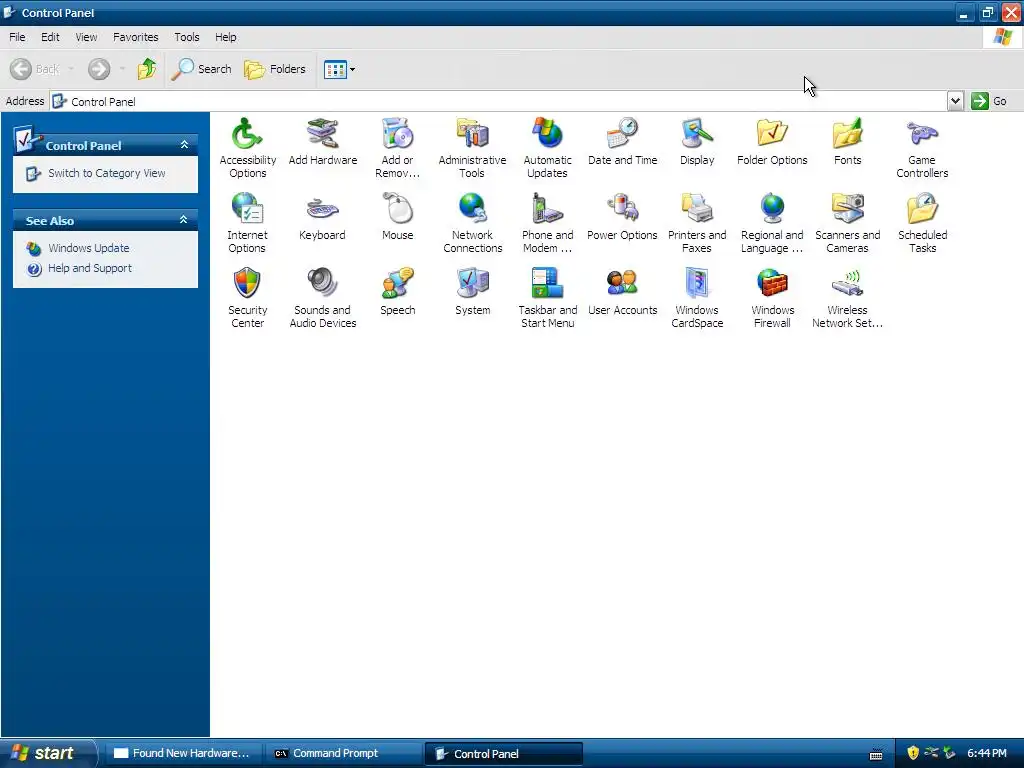
Task: Select Windows CardSpace icon
Action: 697,283
